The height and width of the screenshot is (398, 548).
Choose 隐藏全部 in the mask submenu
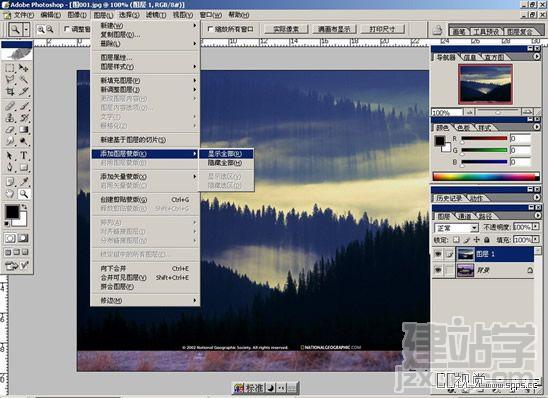click(x=226, y=163)
